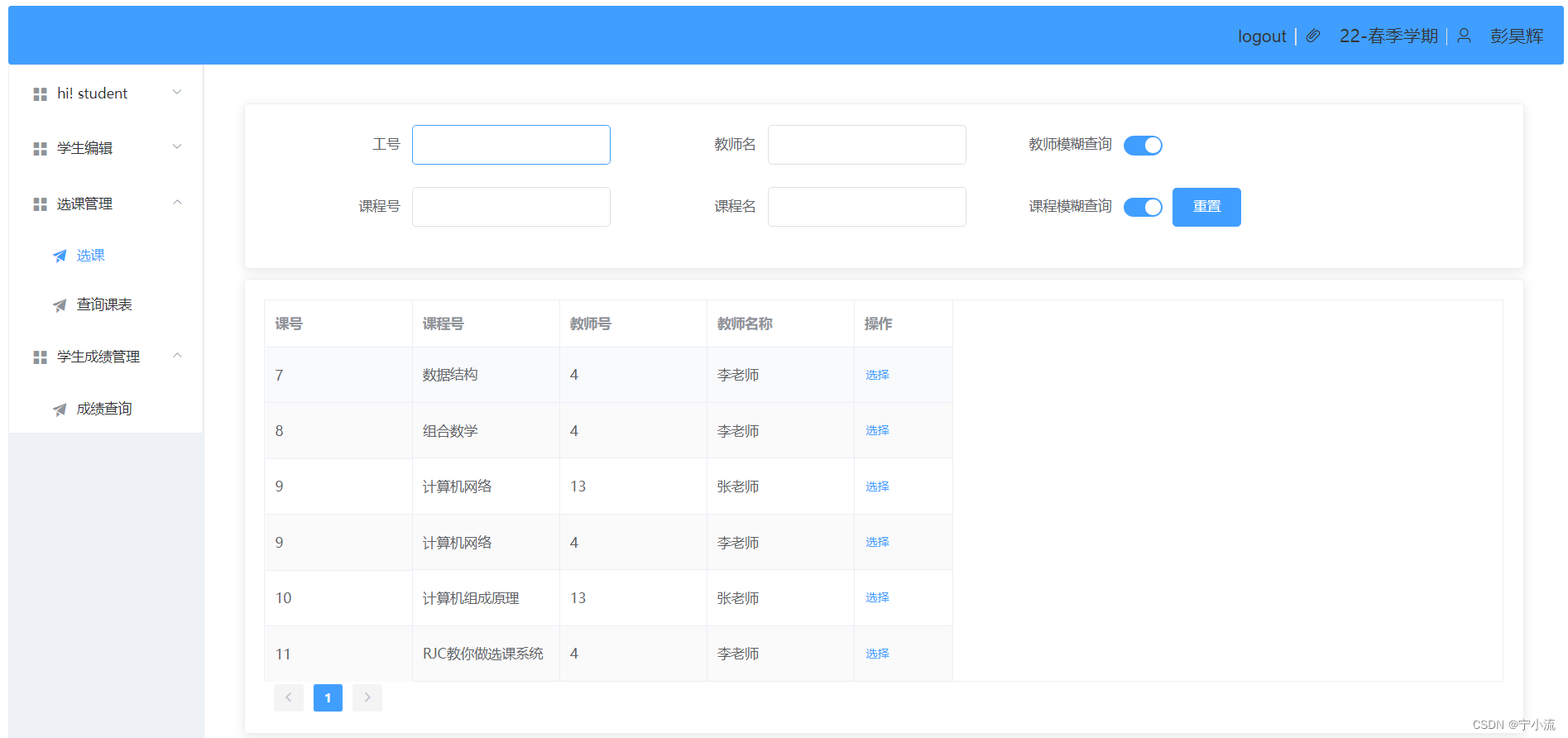1568x738 pixels.
Task: Click the user name 彭昊辉
Action: [x=1517, y=36]
